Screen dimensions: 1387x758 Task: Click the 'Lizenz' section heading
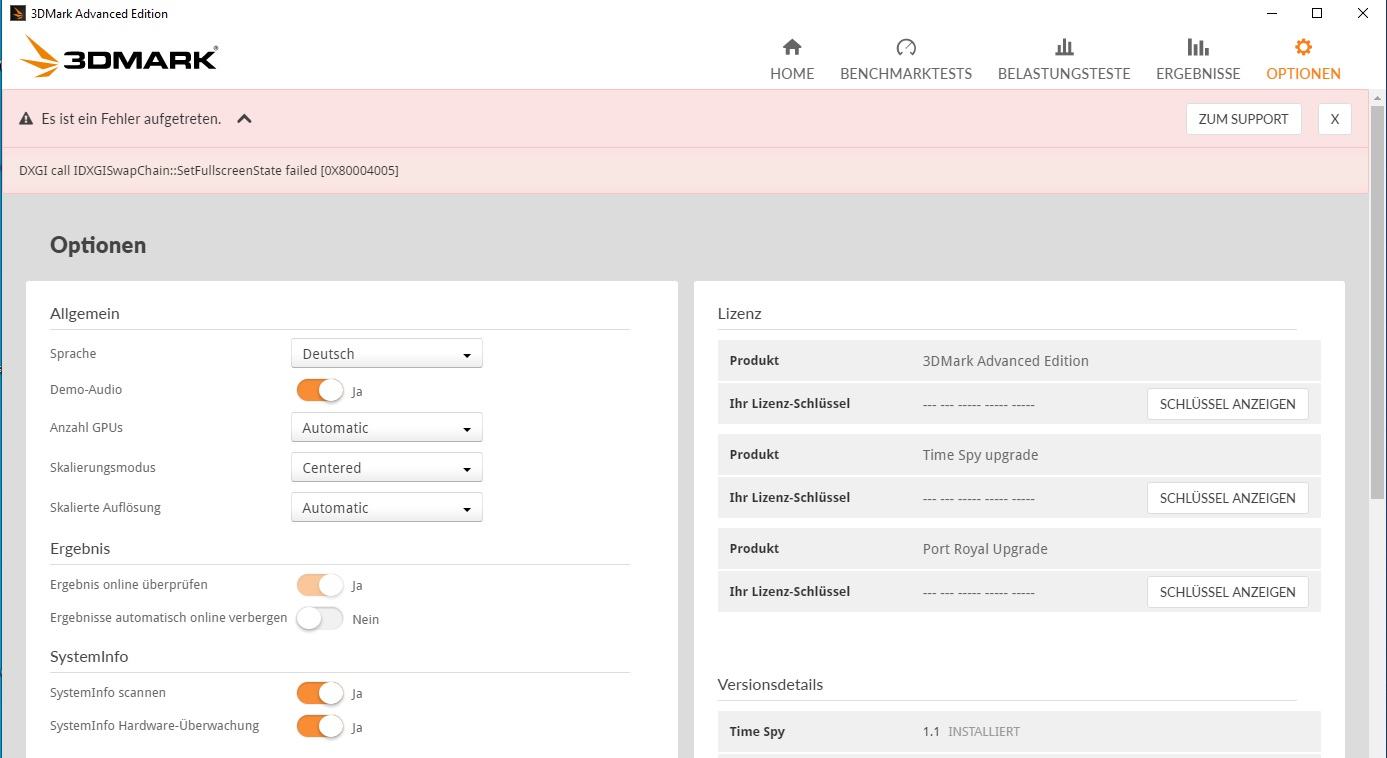[739, 314]
